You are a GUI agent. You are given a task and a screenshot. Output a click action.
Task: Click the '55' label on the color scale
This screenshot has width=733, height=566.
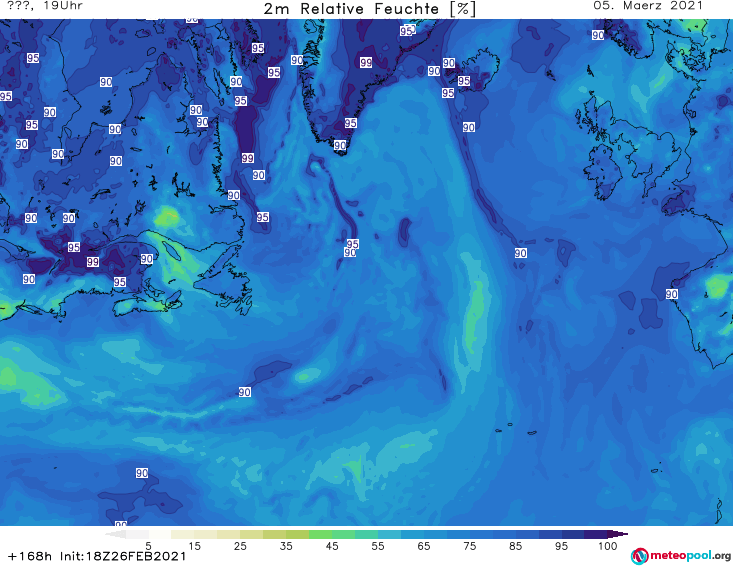point(378,546)
